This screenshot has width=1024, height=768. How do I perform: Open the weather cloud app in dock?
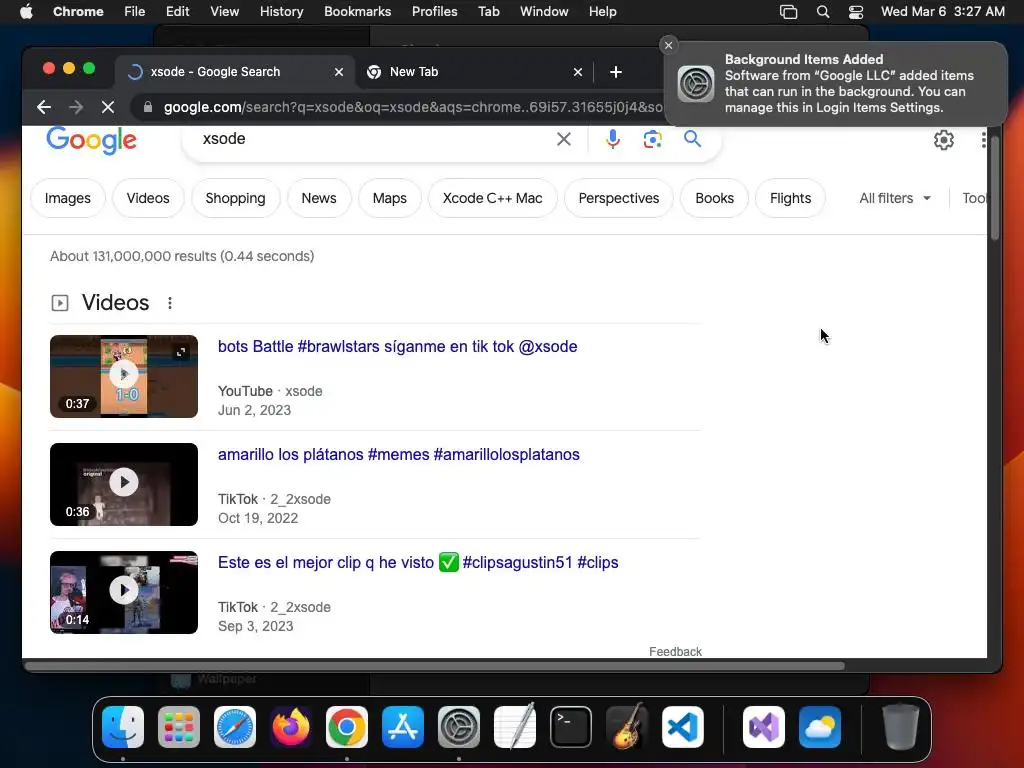(x=820, y=727)
